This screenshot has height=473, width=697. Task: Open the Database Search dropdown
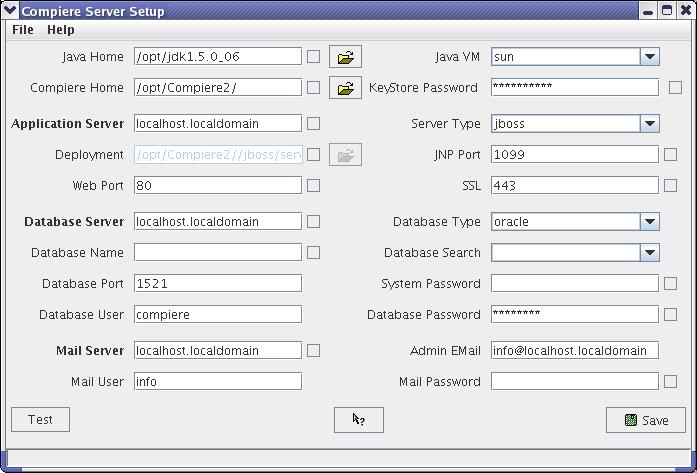pos(649,253)
